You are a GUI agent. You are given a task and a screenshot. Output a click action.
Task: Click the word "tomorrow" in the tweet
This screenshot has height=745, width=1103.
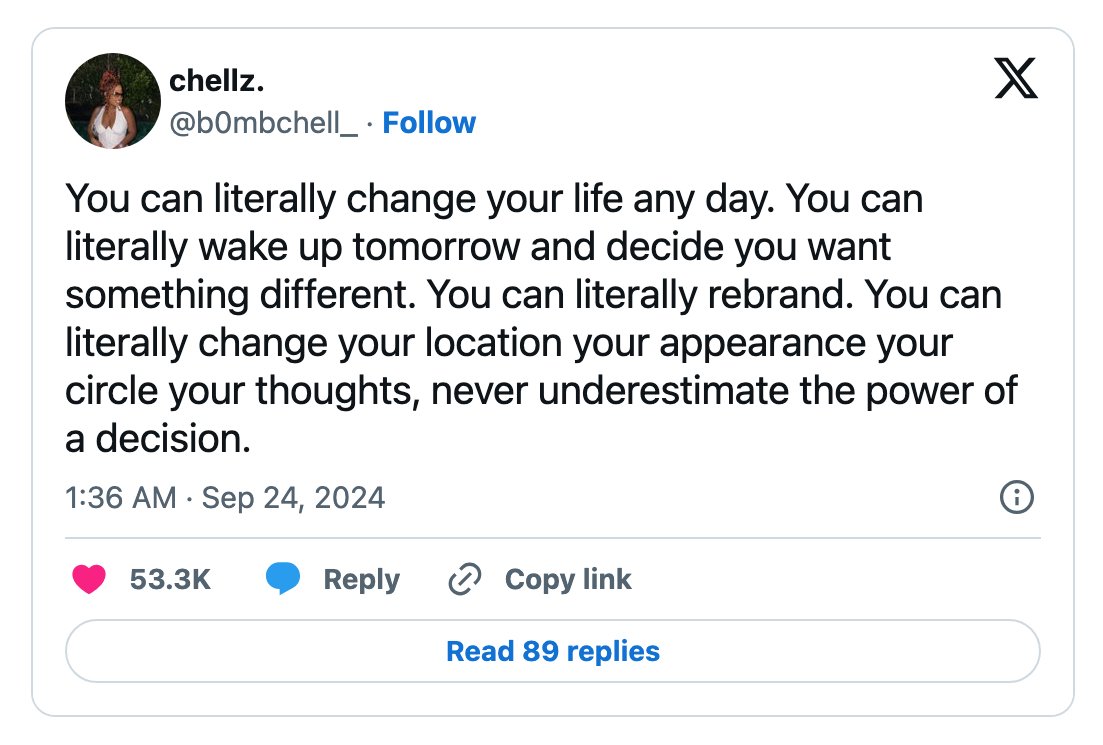tap(436, 247)
